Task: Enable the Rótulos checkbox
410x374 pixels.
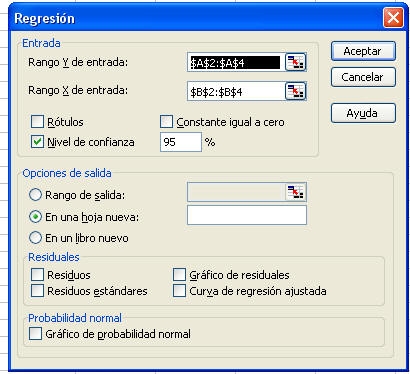Action: point(37,122)
